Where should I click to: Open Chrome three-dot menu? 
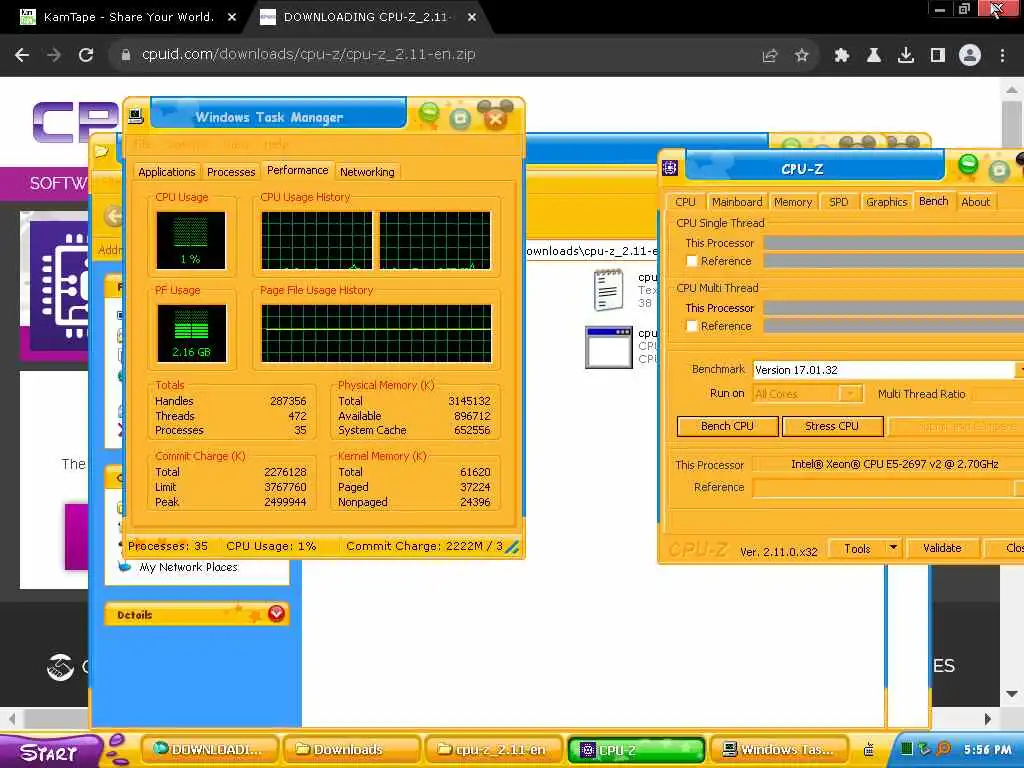(x=1002, y=56)
